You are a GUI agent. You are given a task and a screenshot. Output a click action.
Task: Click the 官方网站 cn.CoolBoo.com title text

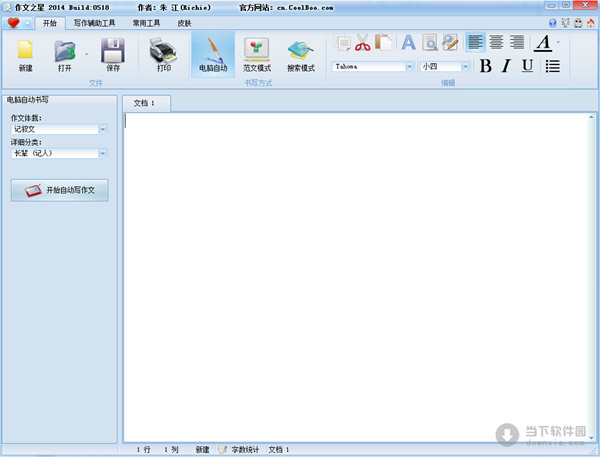(286, 7)
